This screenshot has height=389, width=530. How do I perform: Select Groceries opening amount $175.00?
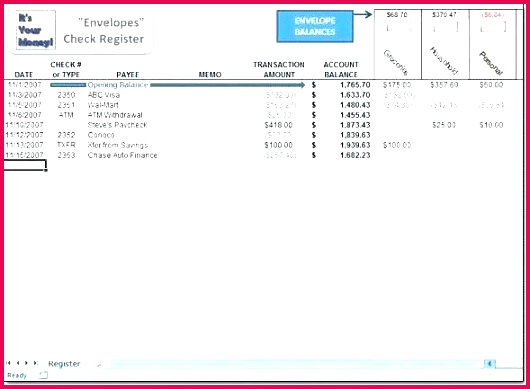tap(397, 85)
